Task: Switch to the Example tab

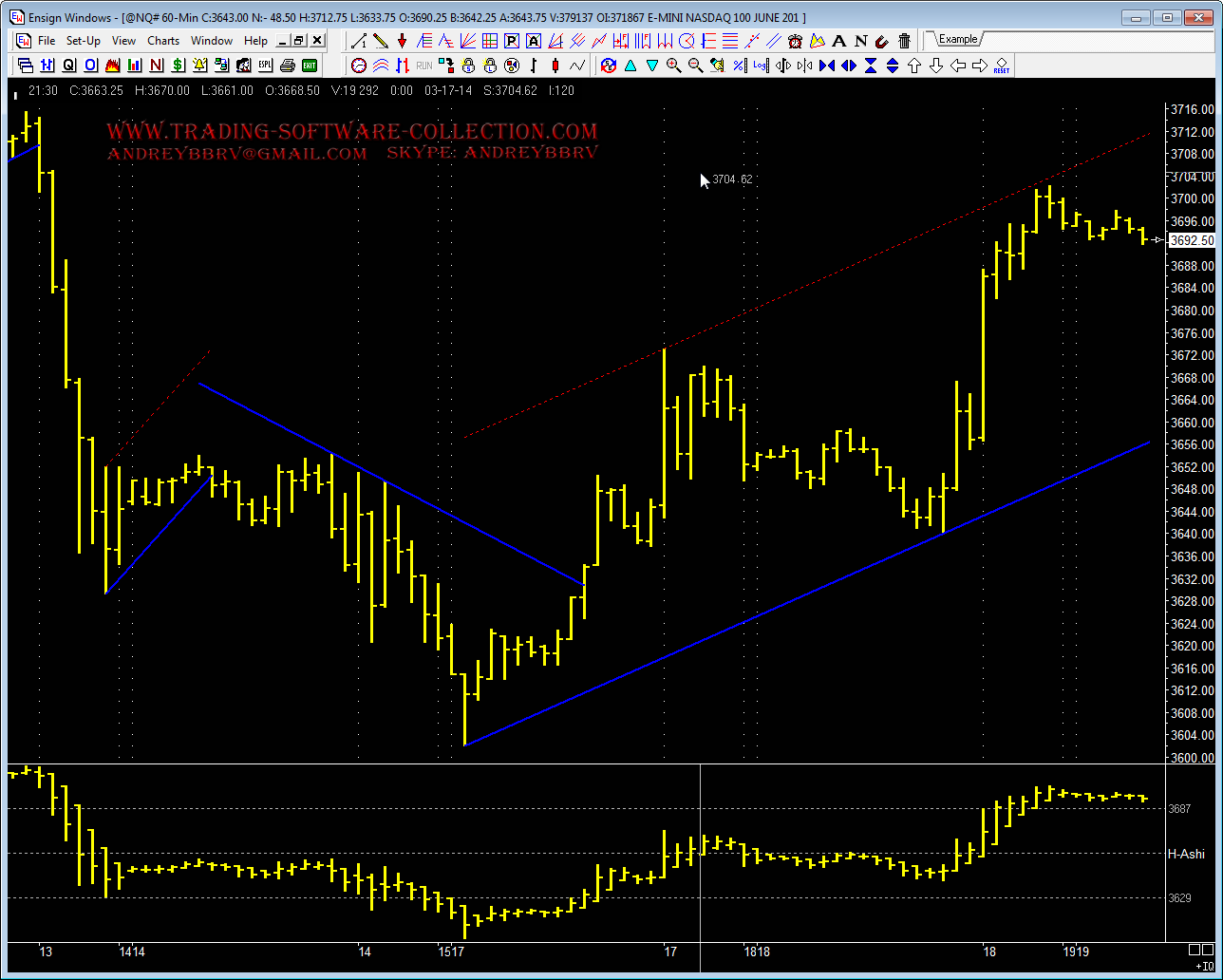Action: (958, 39)
